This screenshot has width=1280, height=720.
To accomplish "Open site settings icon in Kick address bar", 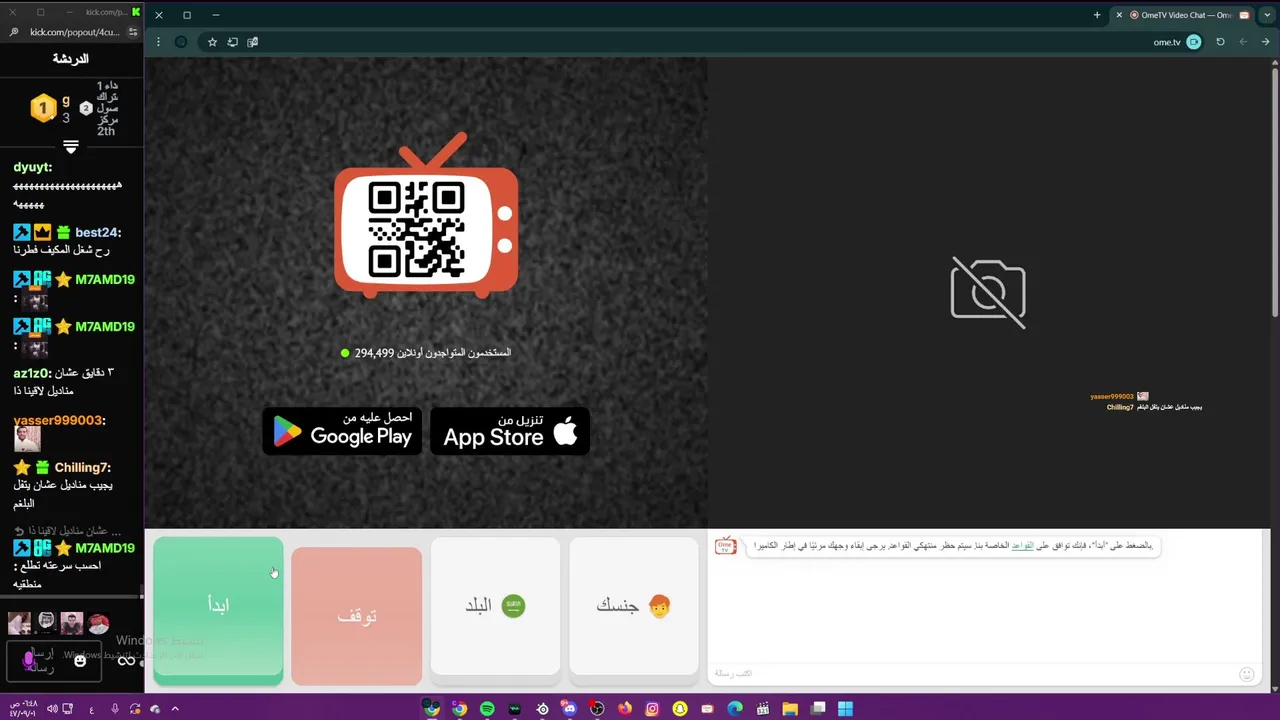I will pyautogui.click(x=133, y=32).
